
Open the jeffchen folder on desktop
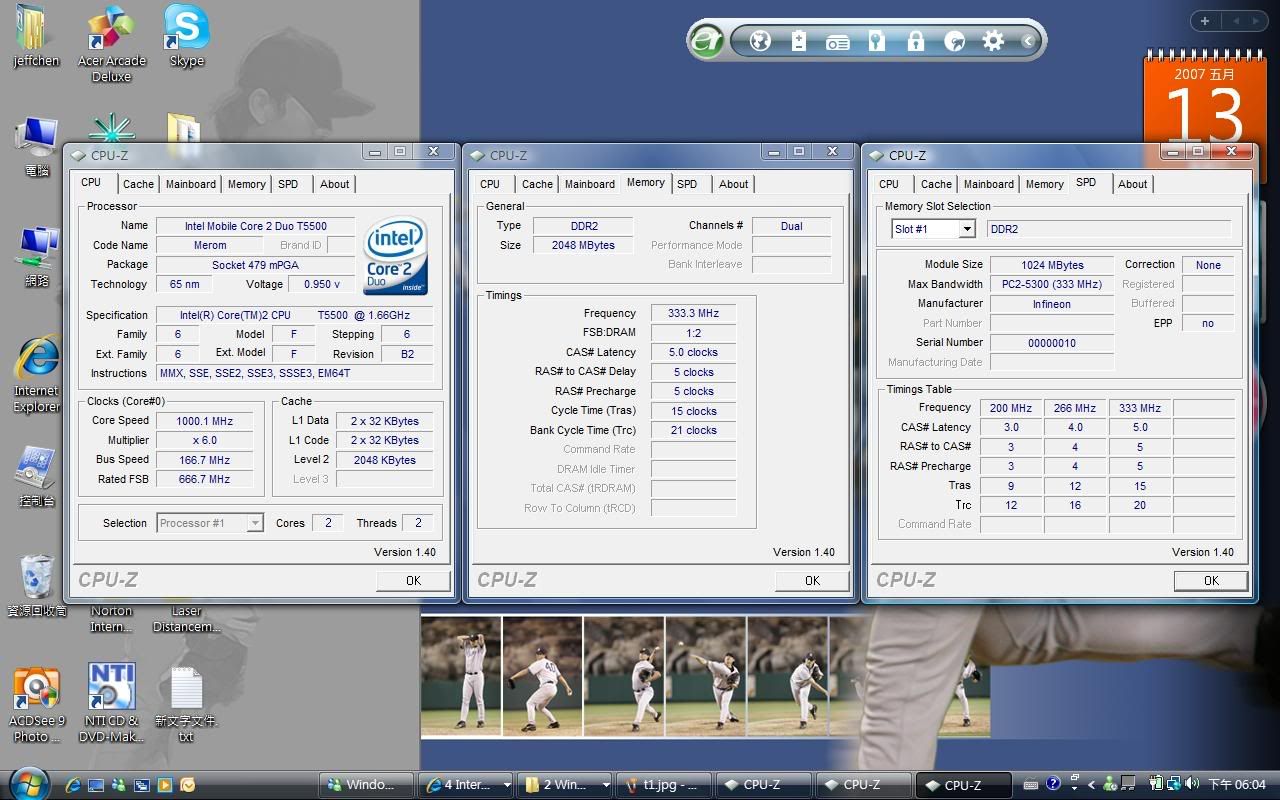click(36, 36)
